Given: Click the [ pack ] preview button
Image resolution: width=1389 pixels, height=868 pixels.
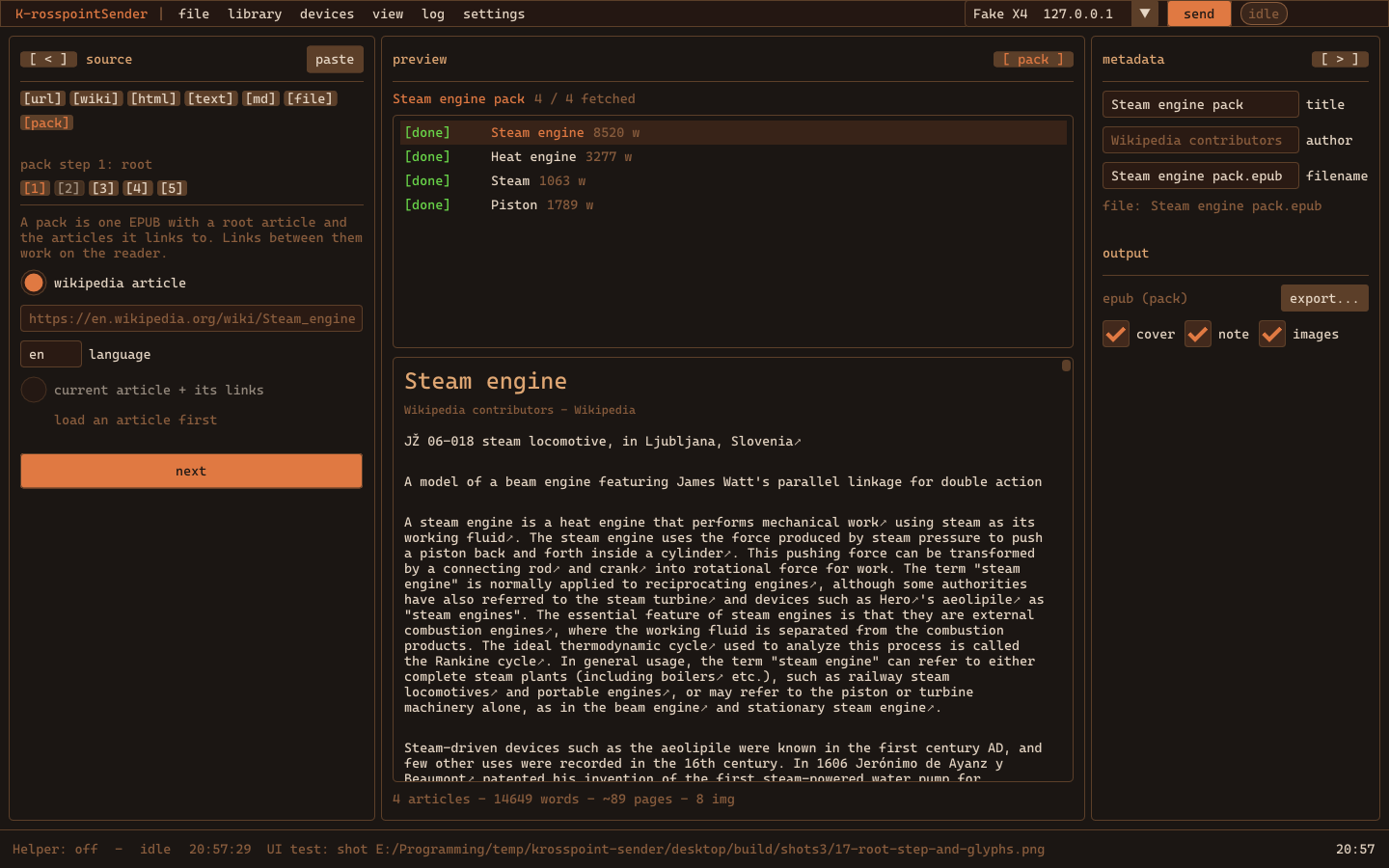Looking at the screenshot, I should (1033, 59).
